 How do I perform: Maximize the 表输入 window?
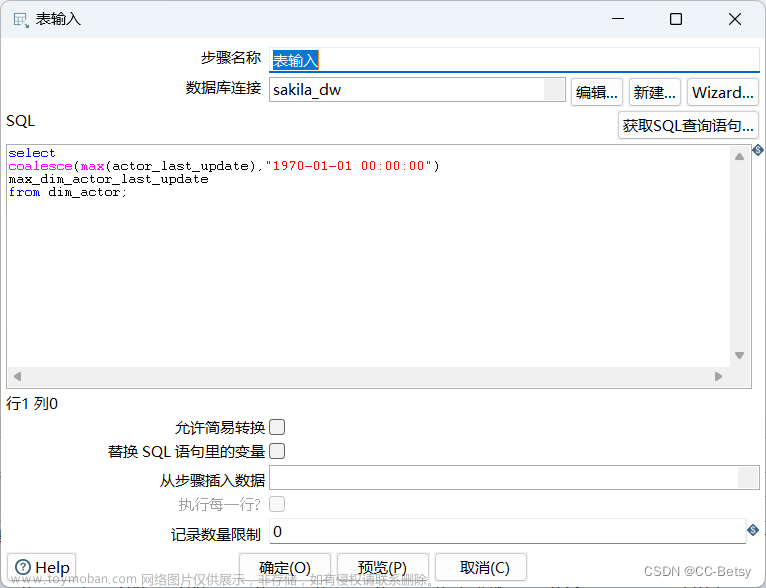676,19
